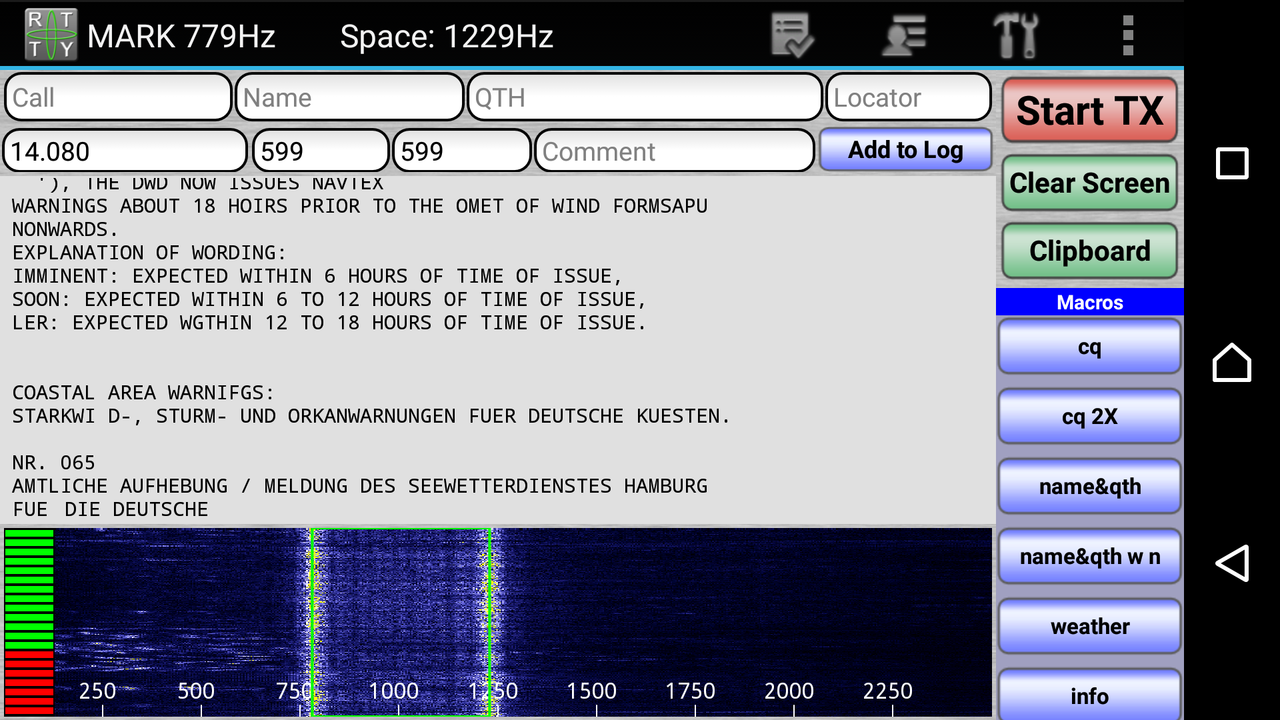Image resolution: width=1280 pixels, height=720 pixels.
Task: Click the Clipboard button
Action: pos(1090,251)
